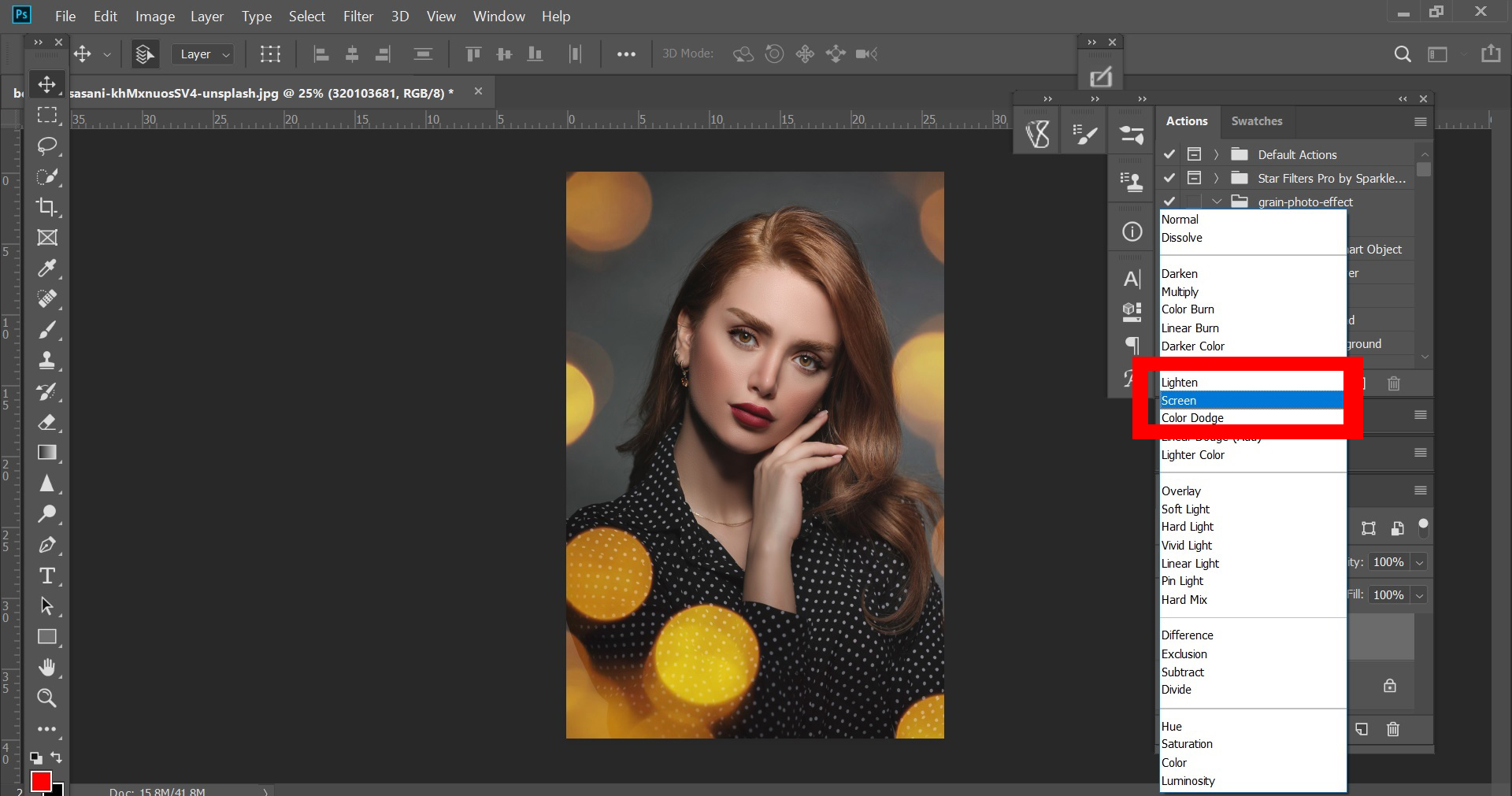Open the Character panel icon

1132,279
